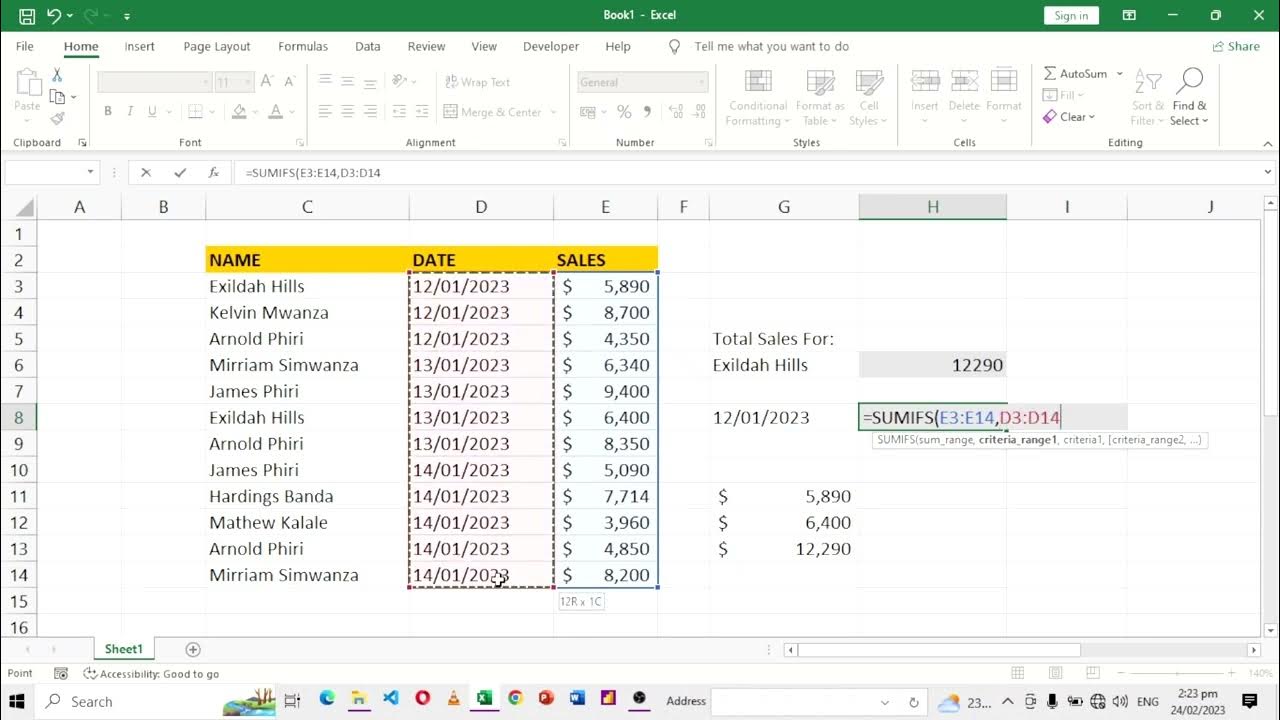Click the Sign in button
Viewport: 1280px width, 720px height.
(x=1071, y=15)
